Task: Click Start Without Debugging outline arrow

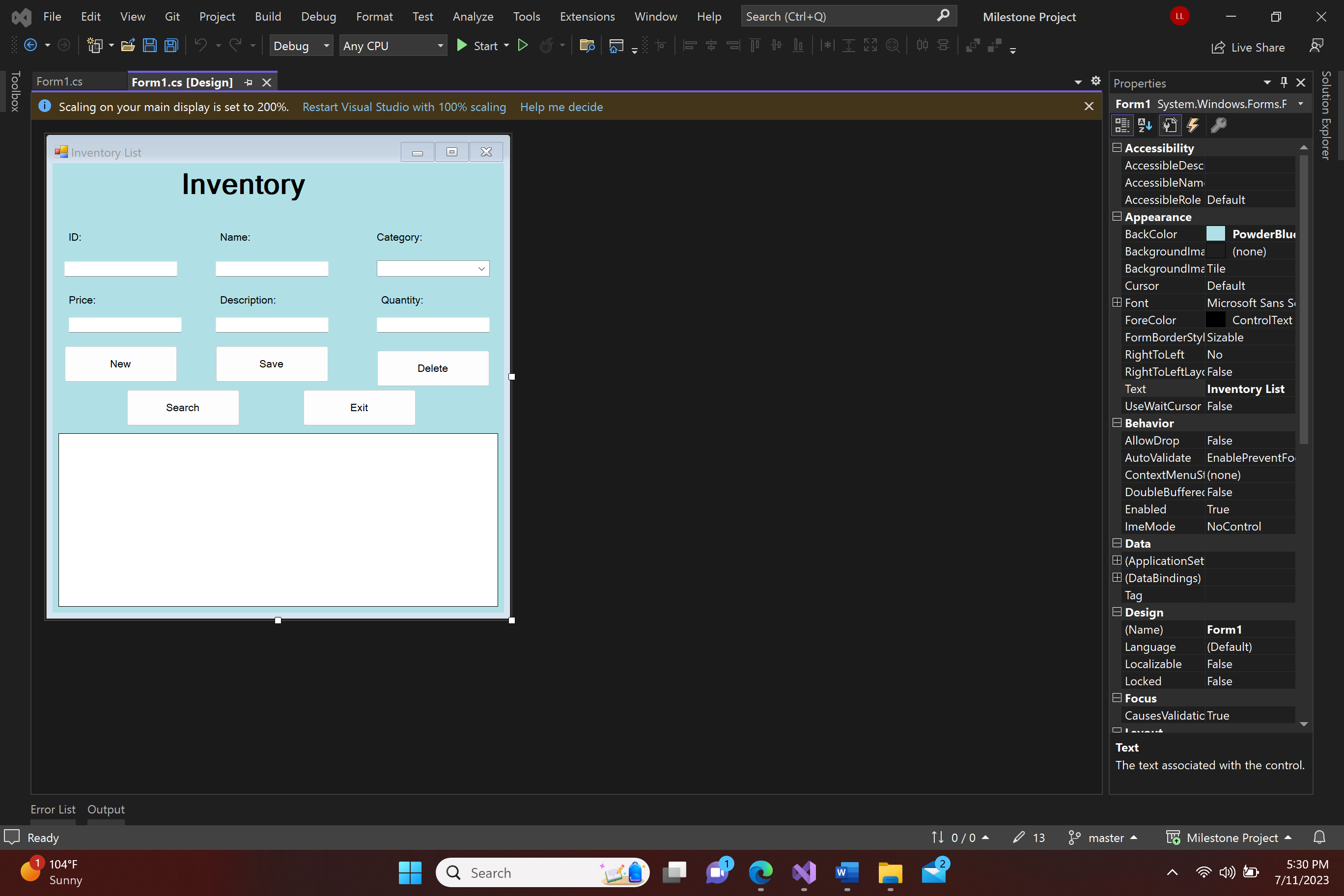Action: click(x=522, y=45)
